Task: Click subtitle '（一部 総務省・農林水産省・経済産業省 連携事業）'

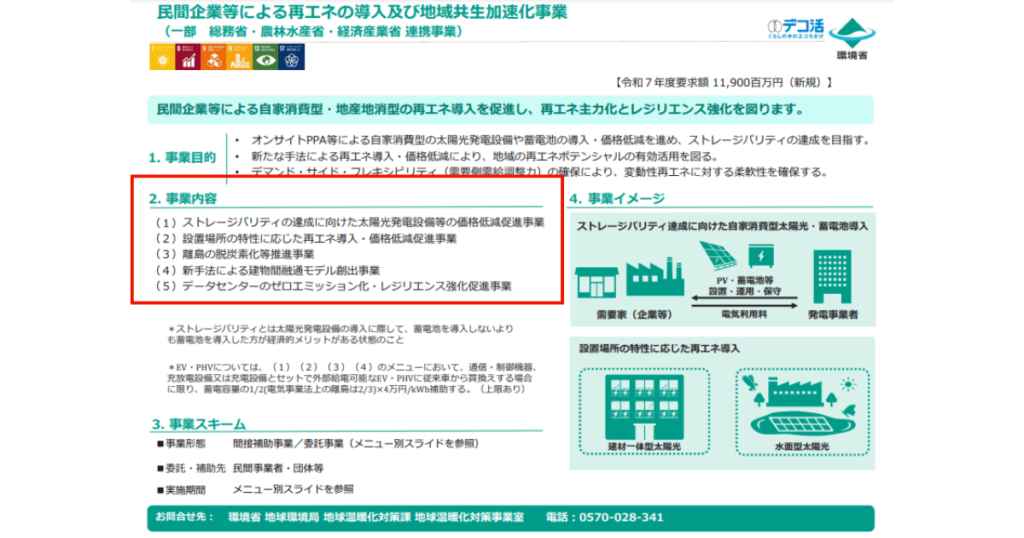Action: point(313,31)
